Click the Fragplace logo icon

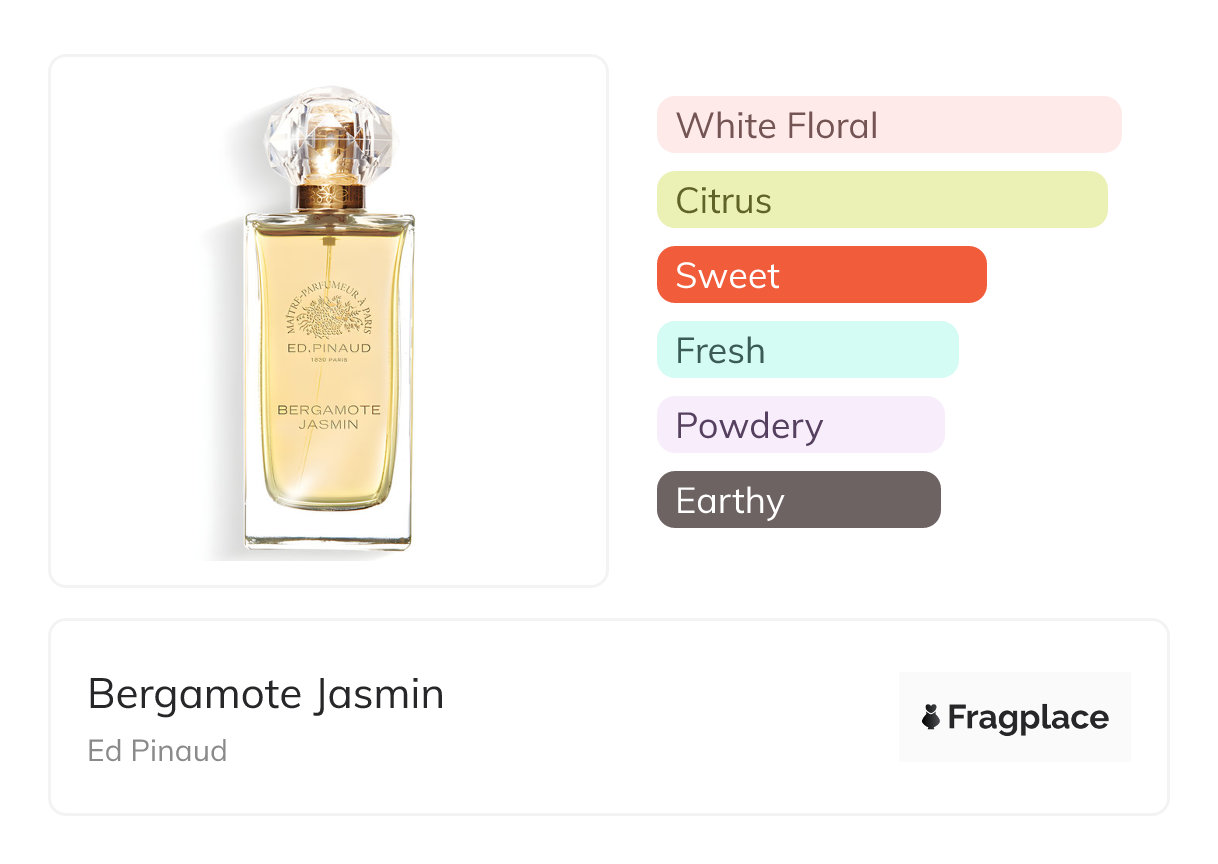coord(931,717)
